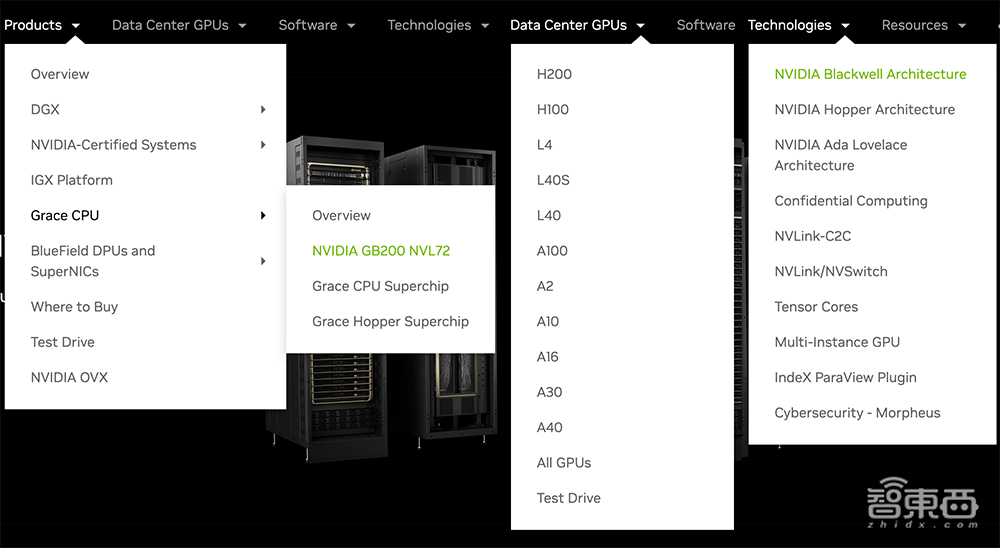Pick L40S from the GPU list
The width and height of the screenshot is (1000, 548).
tap(553, 180)
